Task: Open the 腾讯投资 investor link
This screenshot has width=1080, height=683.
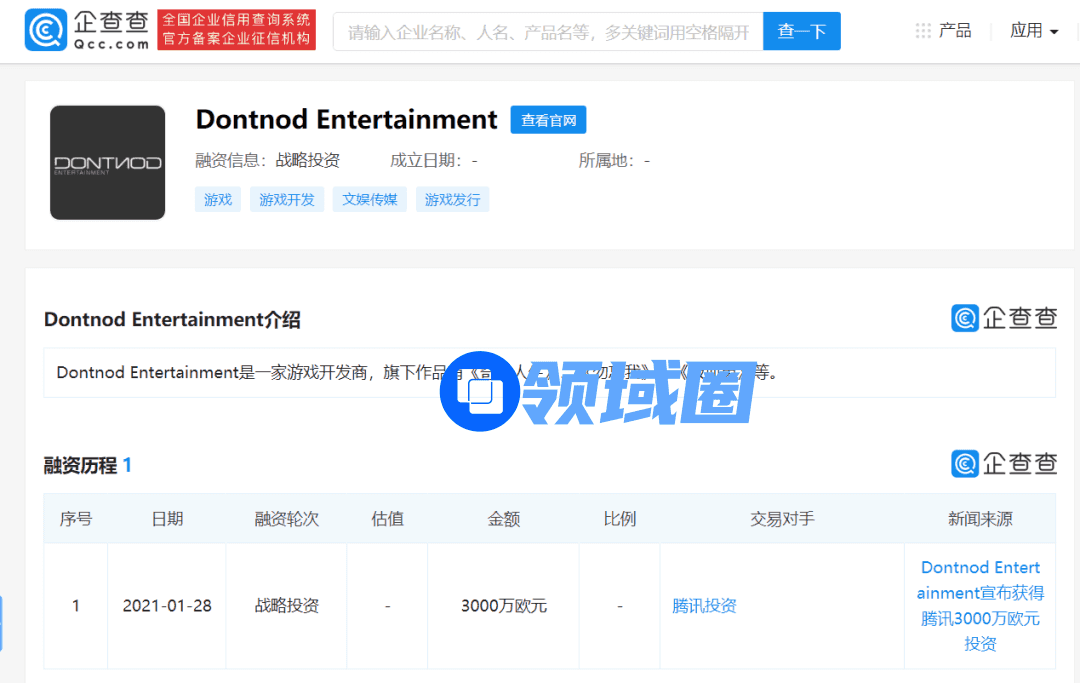Action: (704, 606)
